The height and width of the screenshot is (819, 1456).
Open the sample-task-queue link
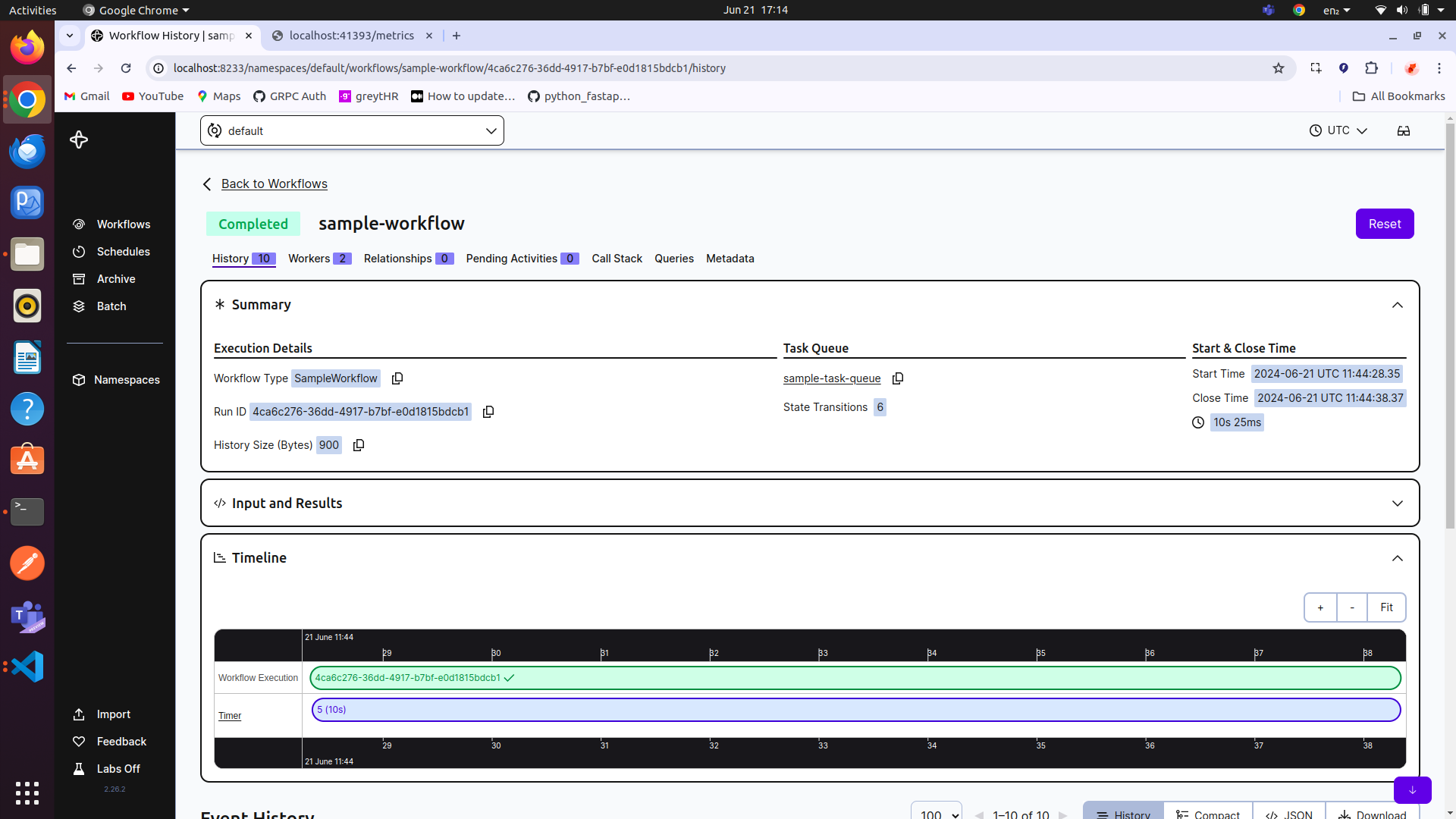832,378
